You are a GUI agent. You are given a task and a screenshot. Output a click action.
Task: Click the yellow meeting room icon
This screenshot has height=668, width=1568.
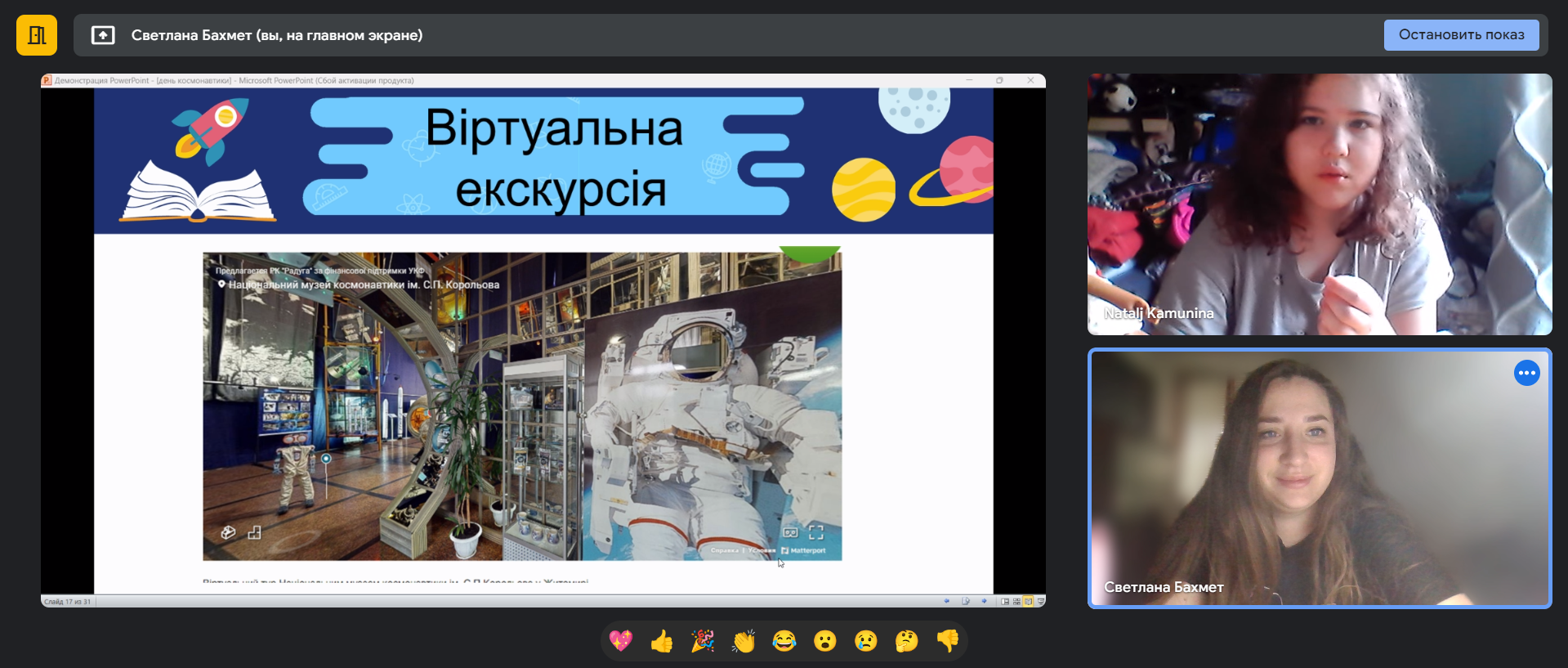(x=37, y=35)
